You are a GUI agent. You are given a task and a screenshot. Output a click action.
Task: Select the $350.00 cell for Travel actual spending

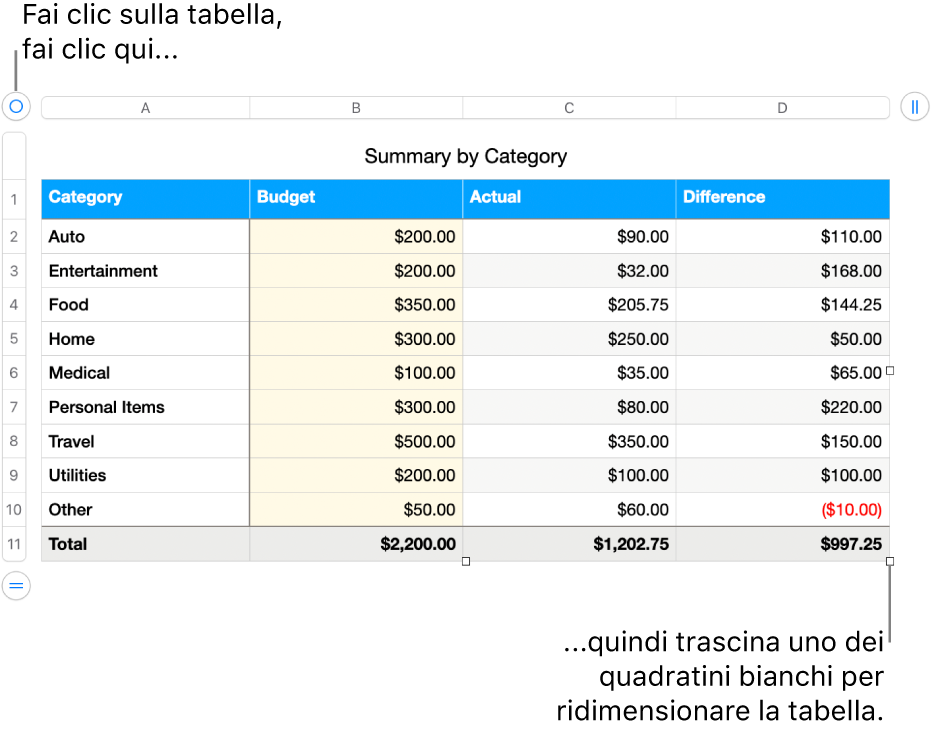568,441
